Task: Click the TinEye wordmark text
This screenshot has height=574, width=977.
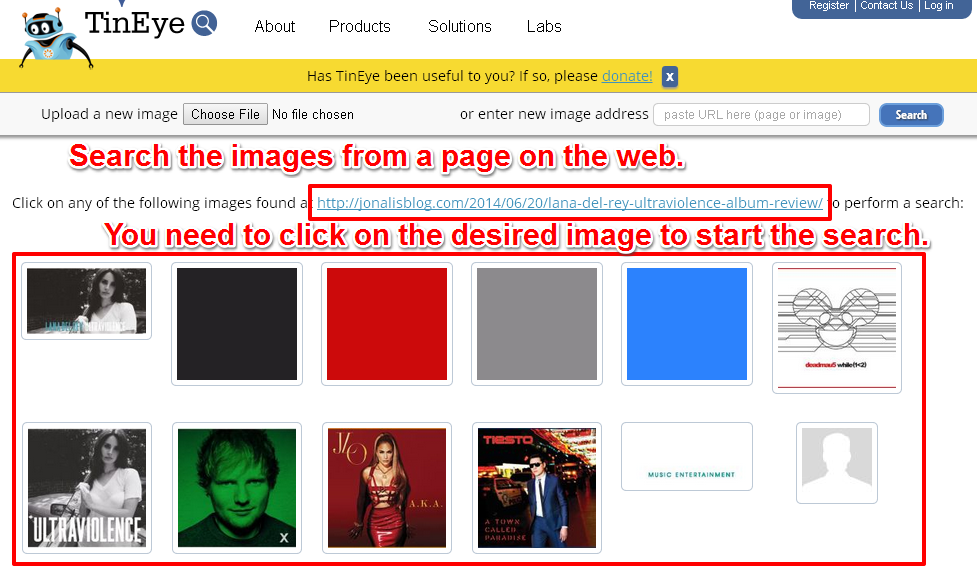Action: coord(135,24)
